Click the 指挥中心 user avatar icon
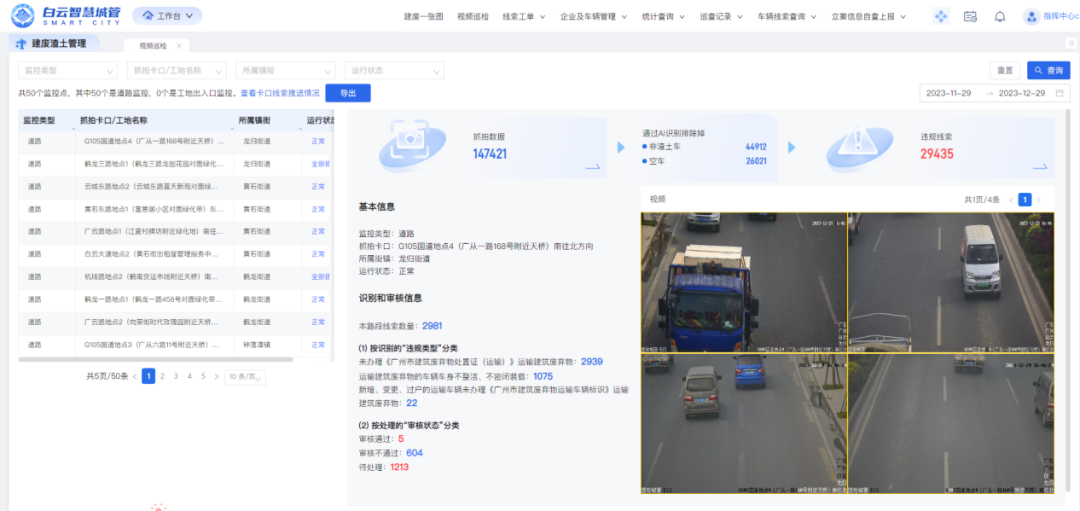Viewport: 1080px width, 511px height. [x=1031, y=16]
